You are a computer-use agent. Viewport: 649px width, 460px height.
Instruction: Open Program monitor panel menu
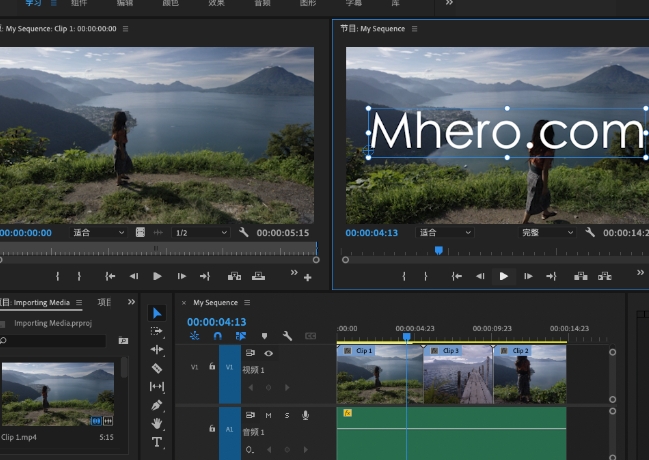point(414,29)
